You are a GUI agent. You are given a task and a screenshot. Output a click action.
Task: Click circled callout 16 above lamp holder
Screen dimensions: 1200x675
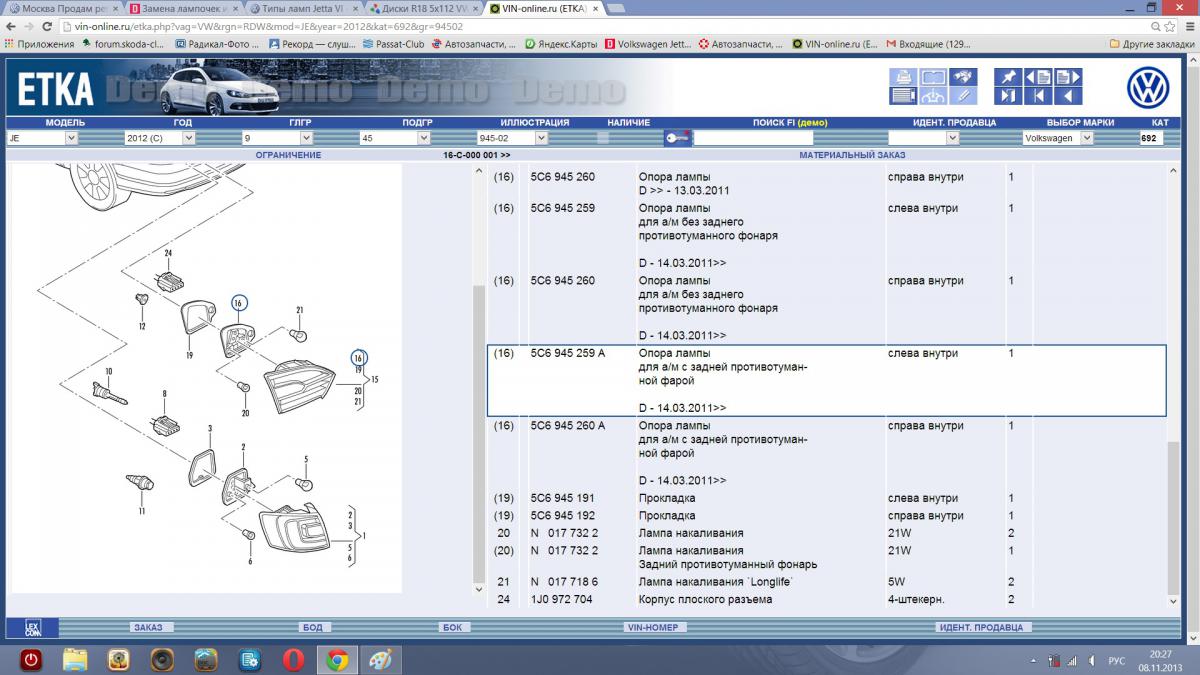[x=238, y=303]
